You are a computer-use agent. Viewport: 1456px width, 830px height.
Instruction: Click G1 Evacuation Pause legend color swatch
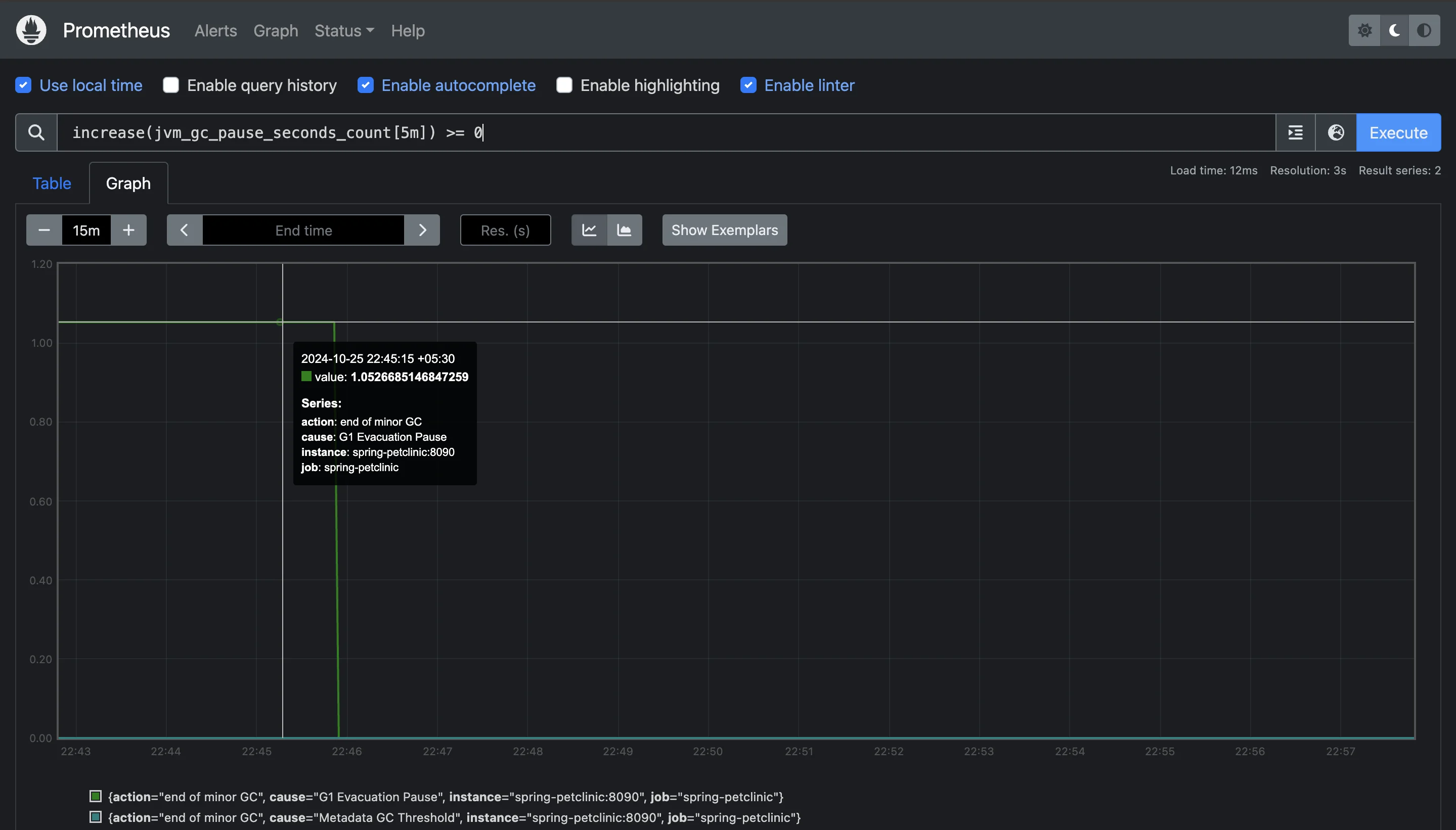click(x=96, y=796)
